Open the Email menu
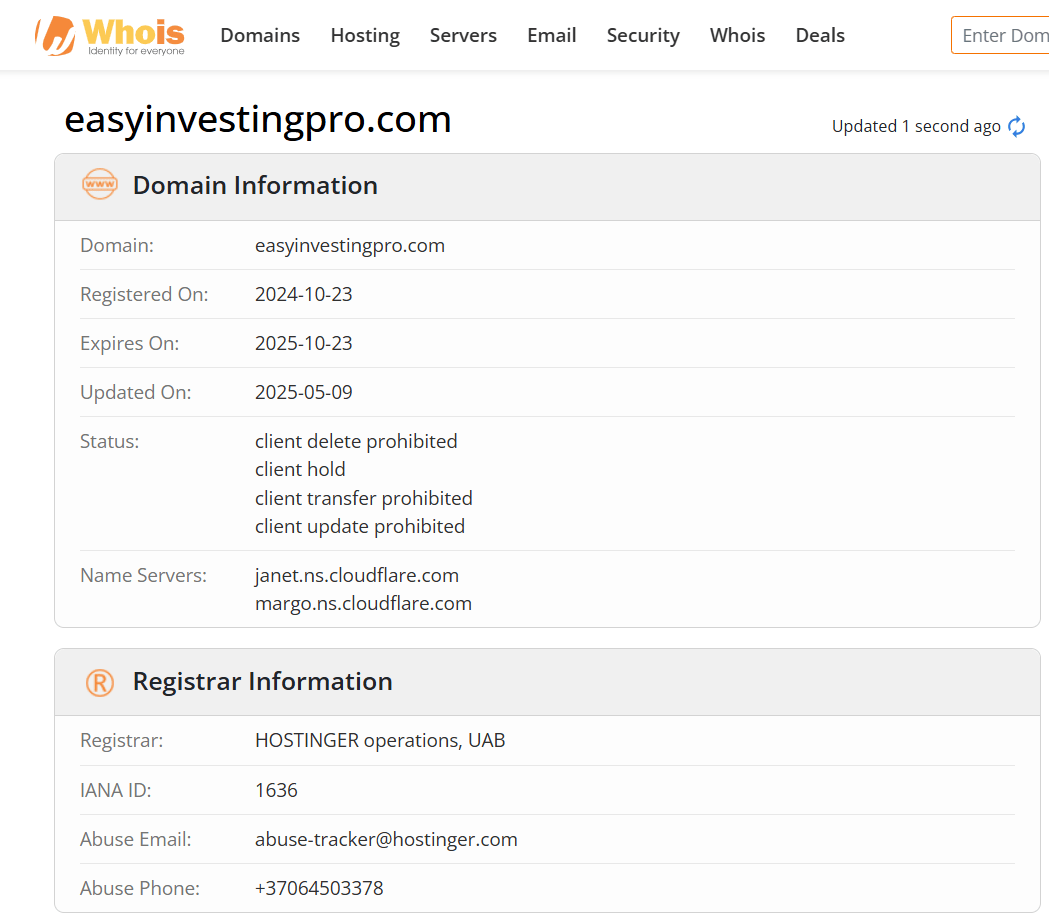The height and width of the screenshot is (922, 1049). coord(552,35)
